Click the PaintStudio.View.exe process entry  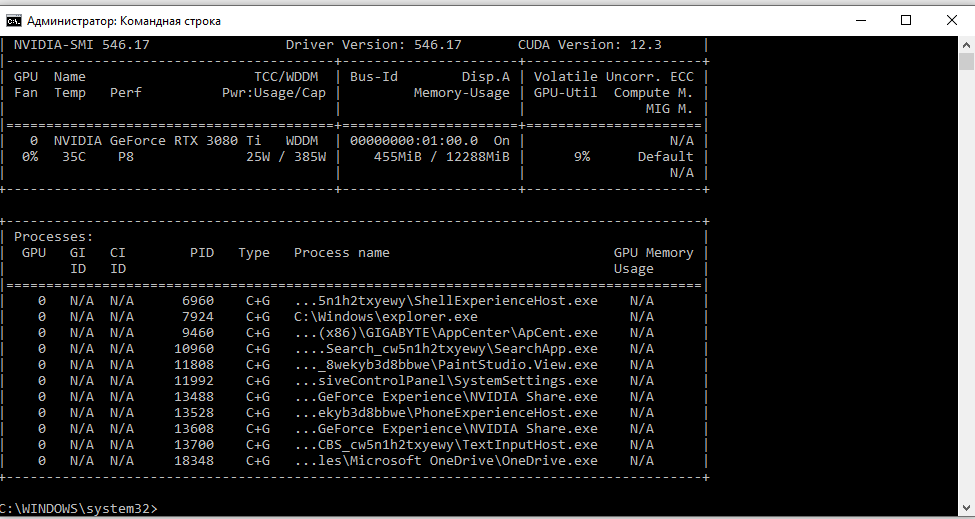point(445,364)
